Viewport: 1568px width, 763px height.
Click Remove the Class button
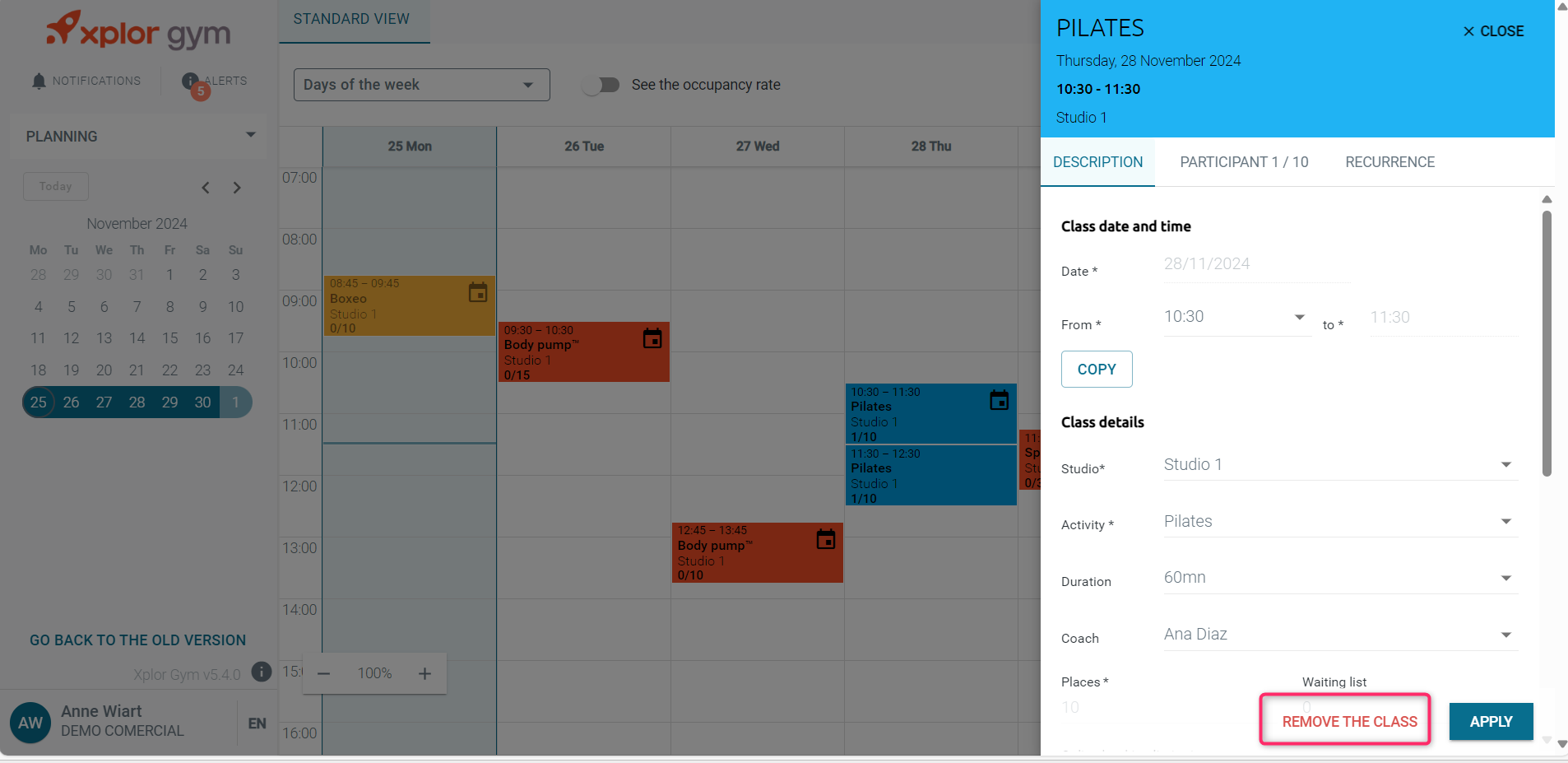coord(1349,721)
